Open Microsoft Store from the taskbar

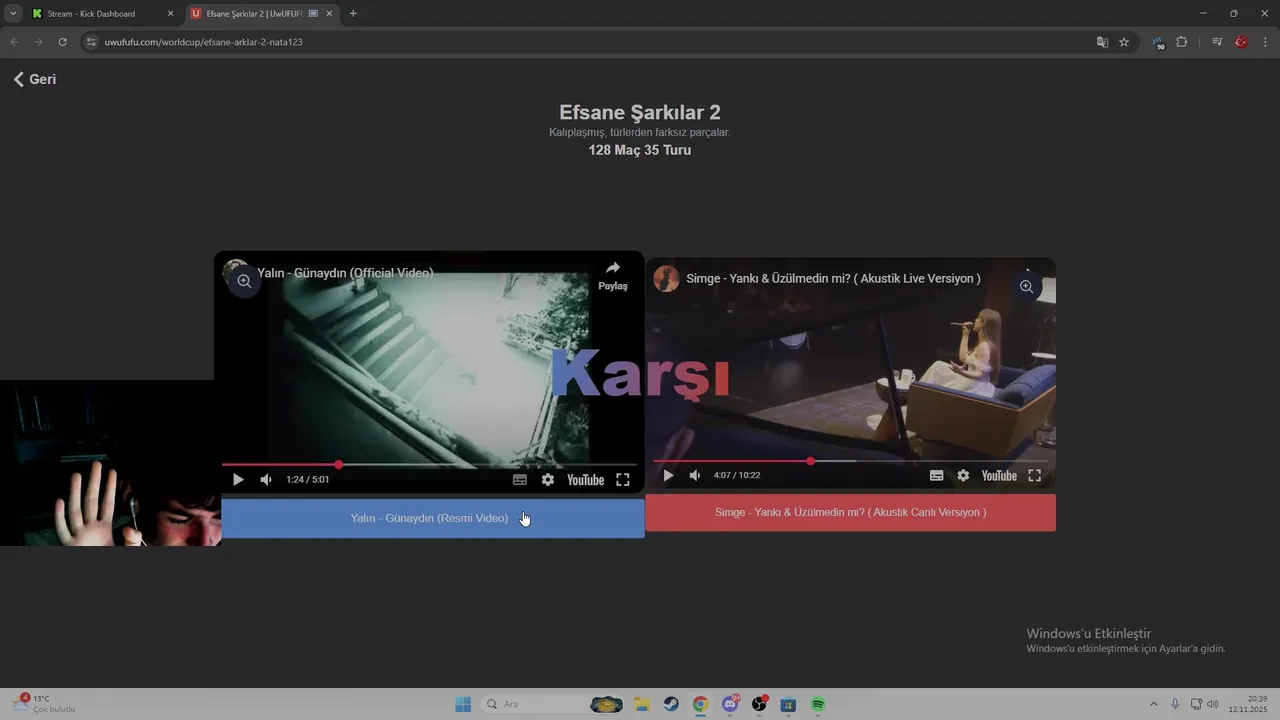788,704
